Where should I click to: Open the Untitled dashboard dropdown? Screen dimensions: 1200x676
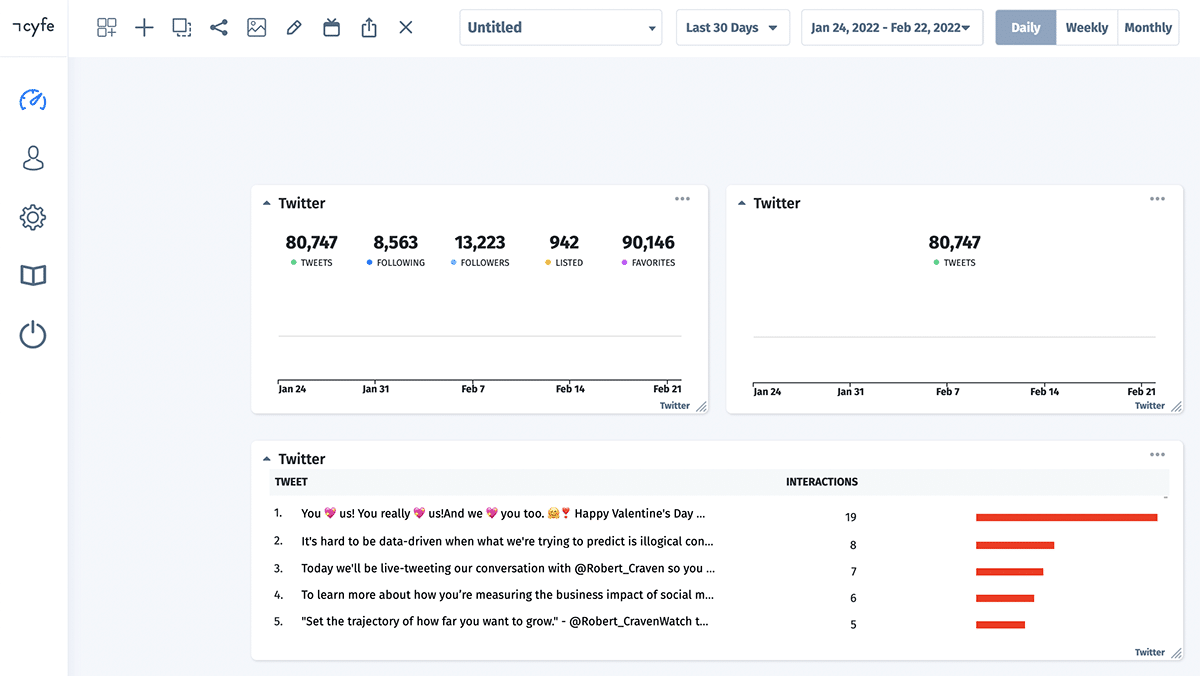pos(561,28)
